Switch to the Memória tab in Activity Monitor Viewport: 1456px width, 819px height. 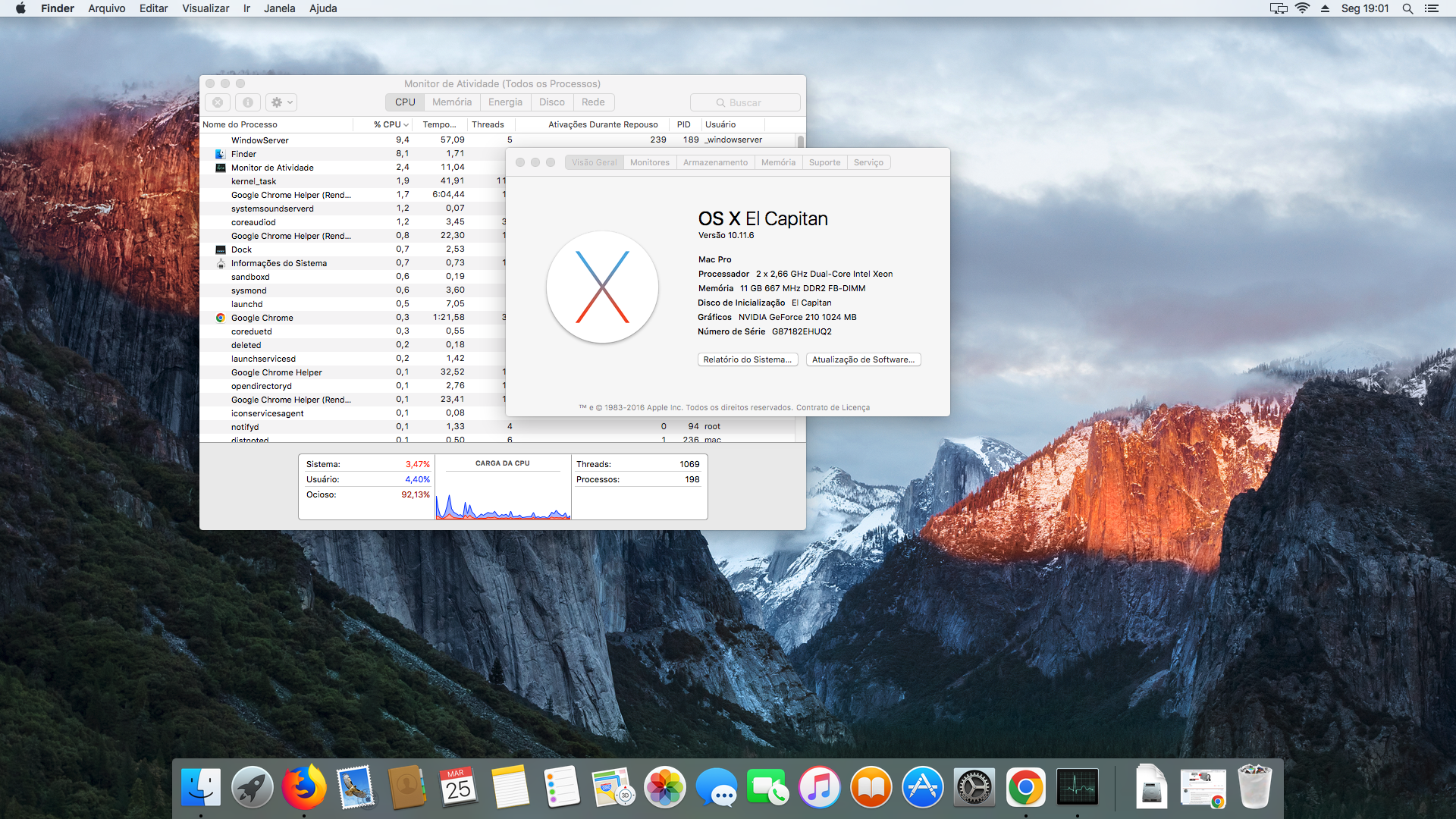click(452, 102)
